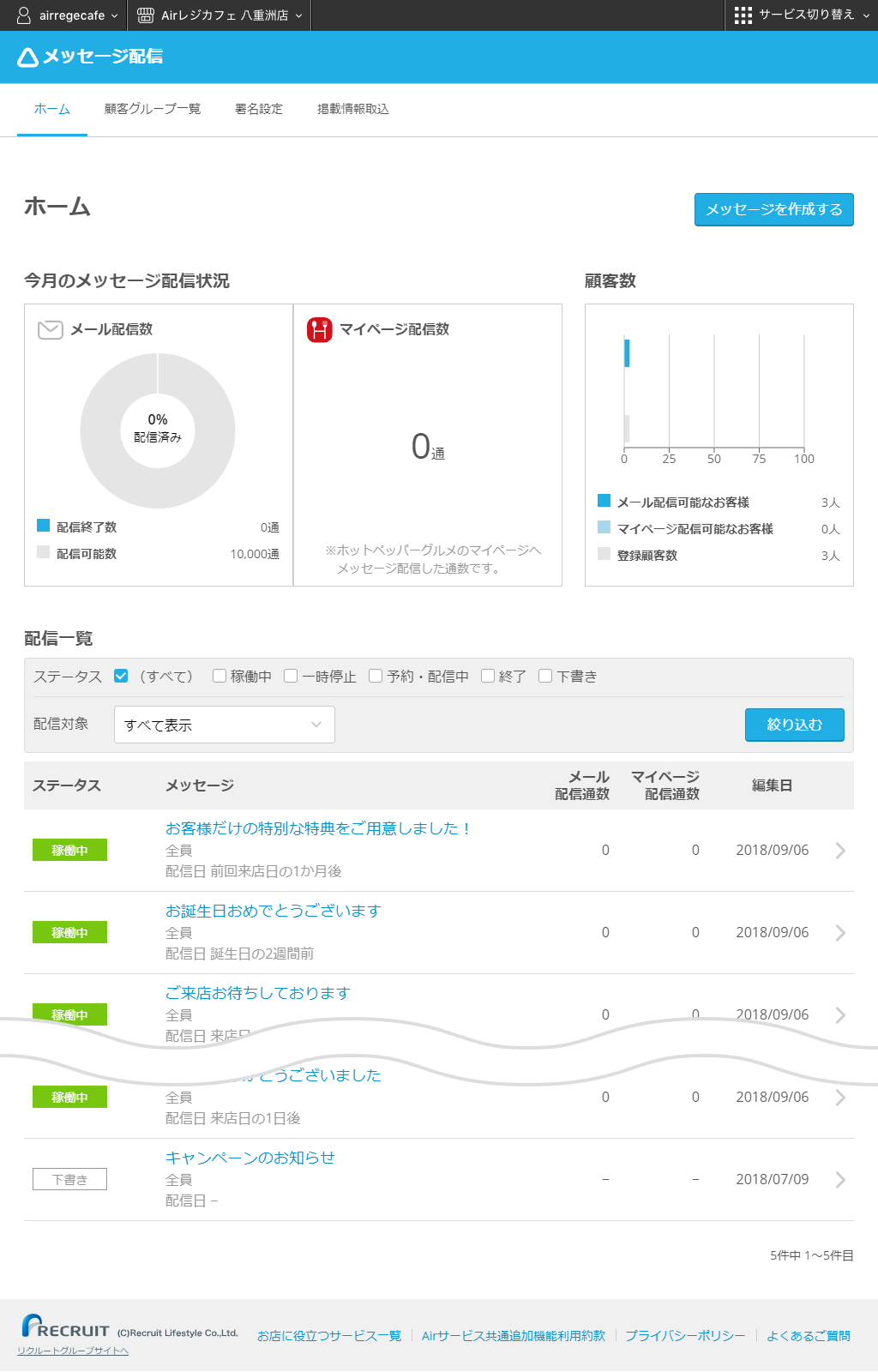The image size is (878, 1372).
Task: Click the 0% 配信済み donut chart
Action: (158, 431)
